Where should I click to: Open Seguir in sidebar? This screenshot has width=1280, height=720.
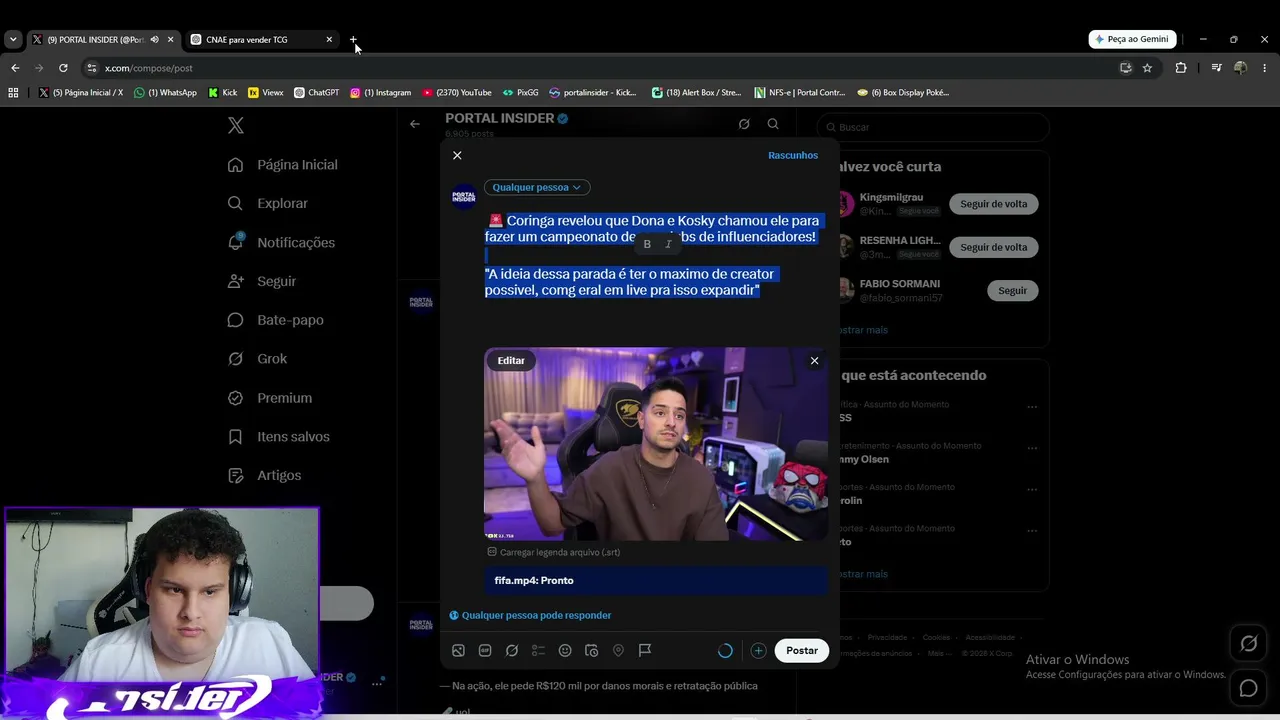coord(262,281)
